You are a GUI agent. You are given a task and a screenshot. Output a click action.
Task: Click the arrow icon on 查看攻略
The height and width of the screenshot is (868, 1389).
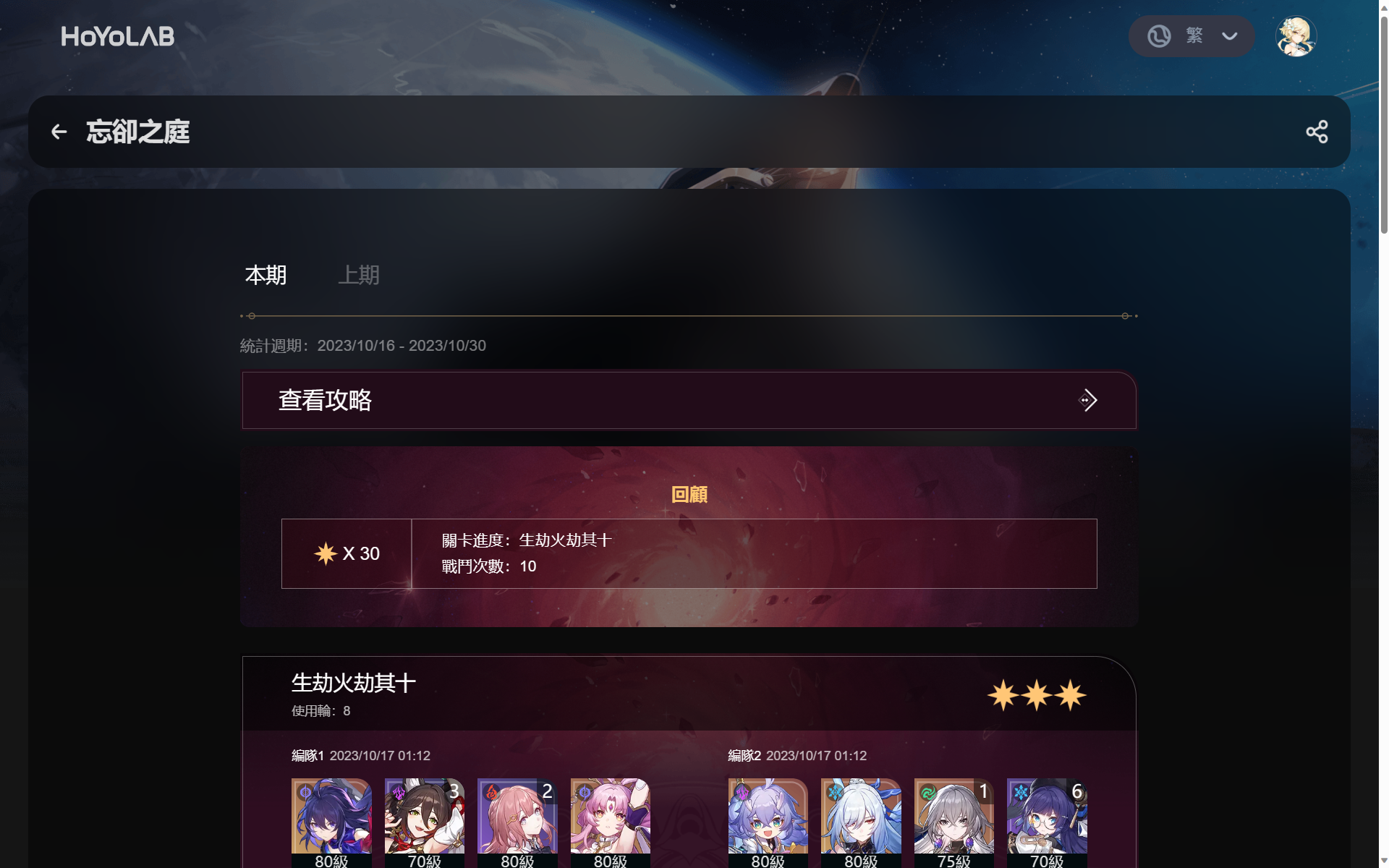[1087, 400]
